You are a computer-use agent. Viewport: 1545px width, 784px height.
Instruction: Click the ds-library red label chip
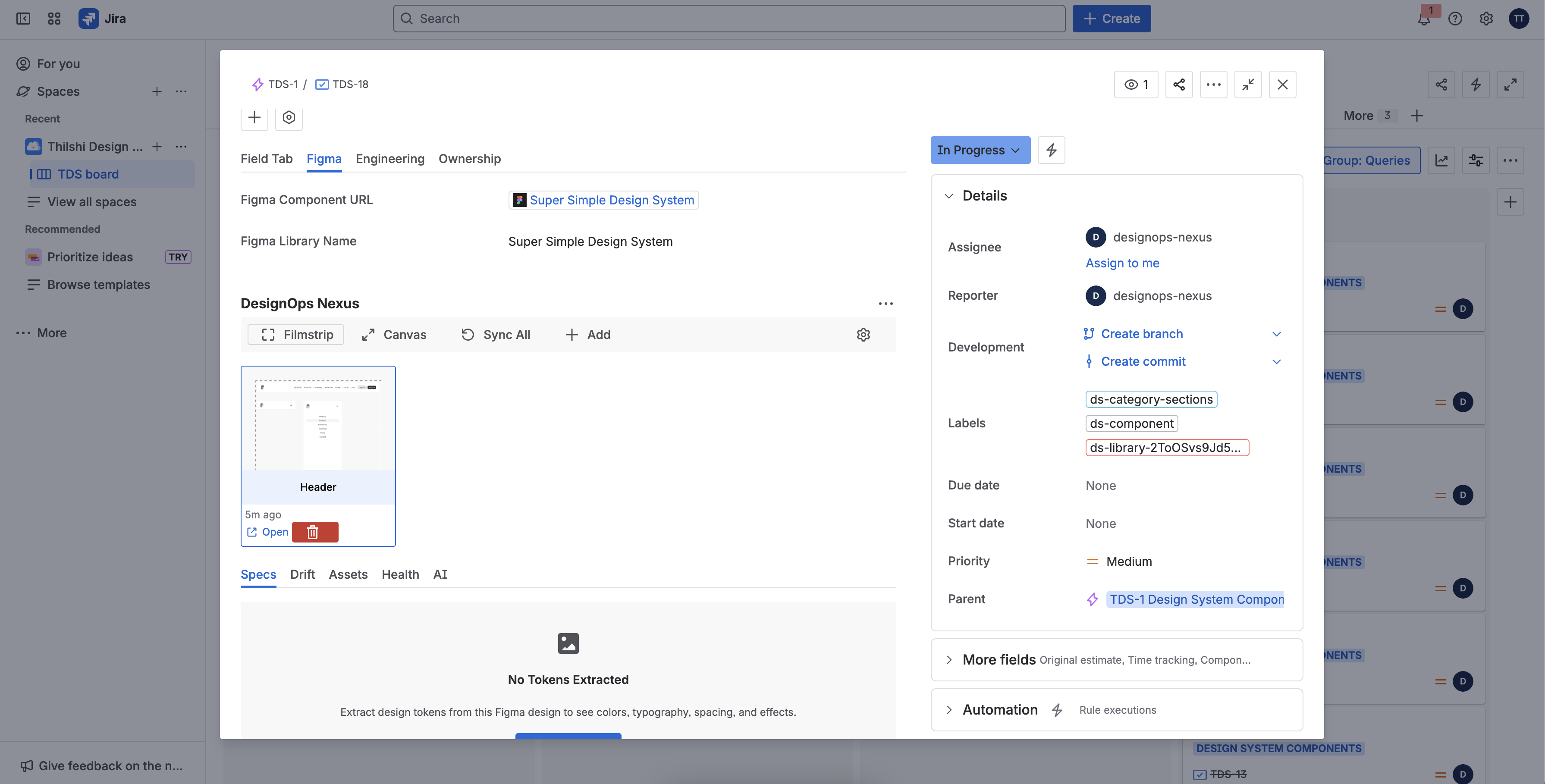coord(1166,448)
